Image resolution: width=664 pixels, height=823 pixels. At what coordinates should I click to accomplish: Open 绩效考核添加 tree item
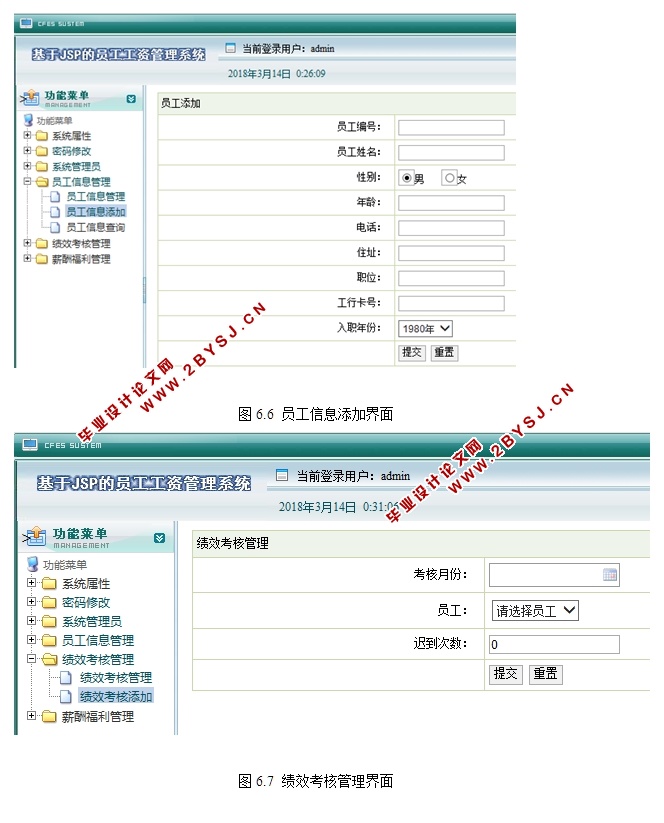click(115, 697)
